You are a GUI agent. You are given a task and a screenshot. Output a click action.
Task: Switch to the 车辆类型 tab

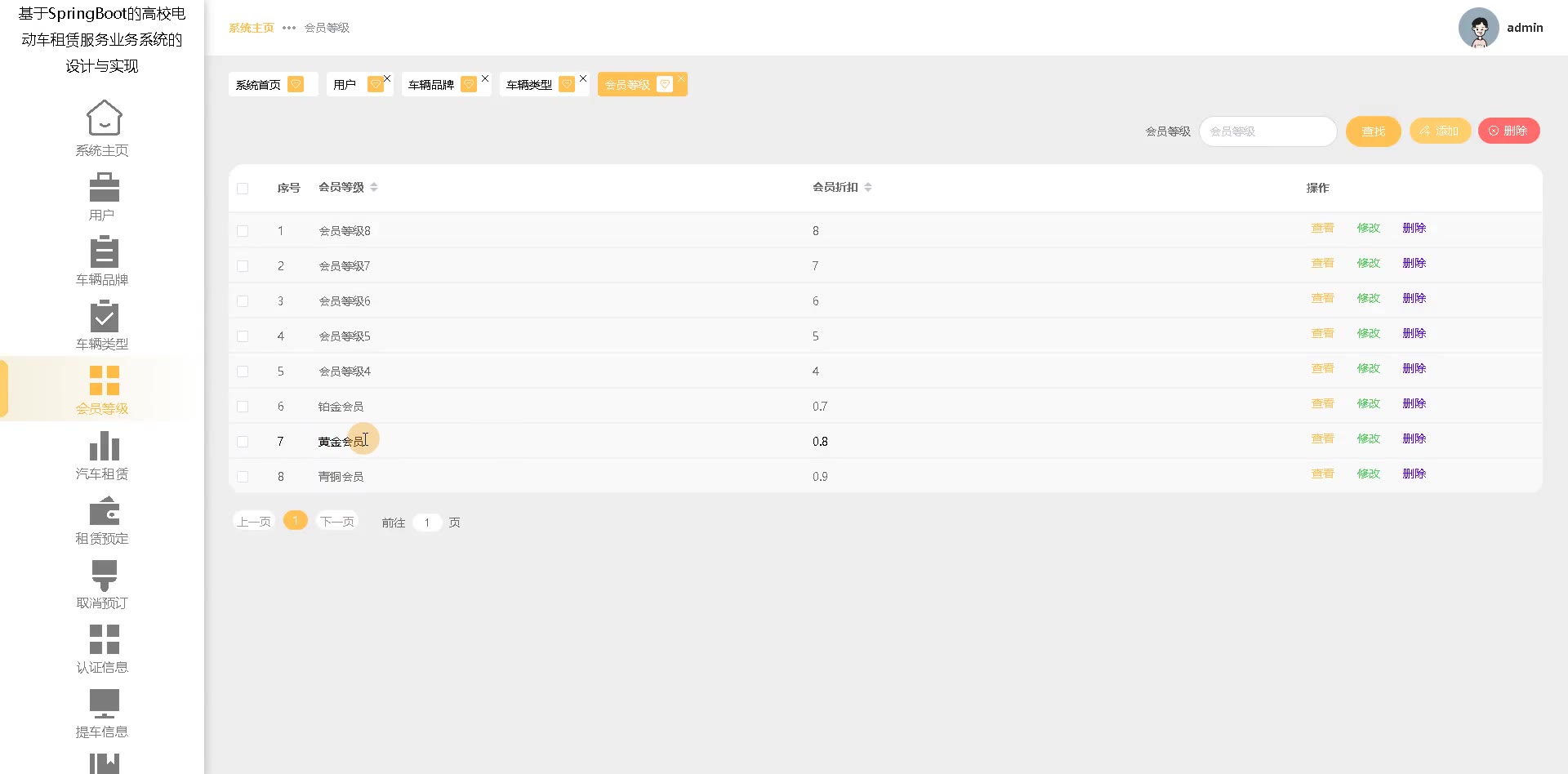[544, 84]
